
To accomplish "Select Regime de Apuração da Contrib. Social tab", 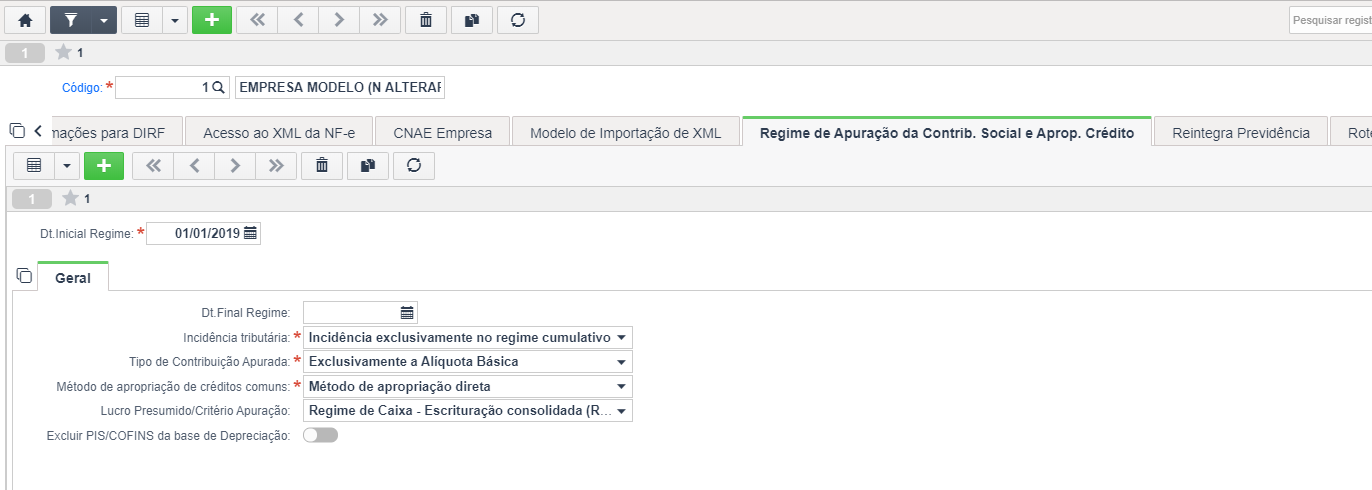I will (x=947, y=132).
